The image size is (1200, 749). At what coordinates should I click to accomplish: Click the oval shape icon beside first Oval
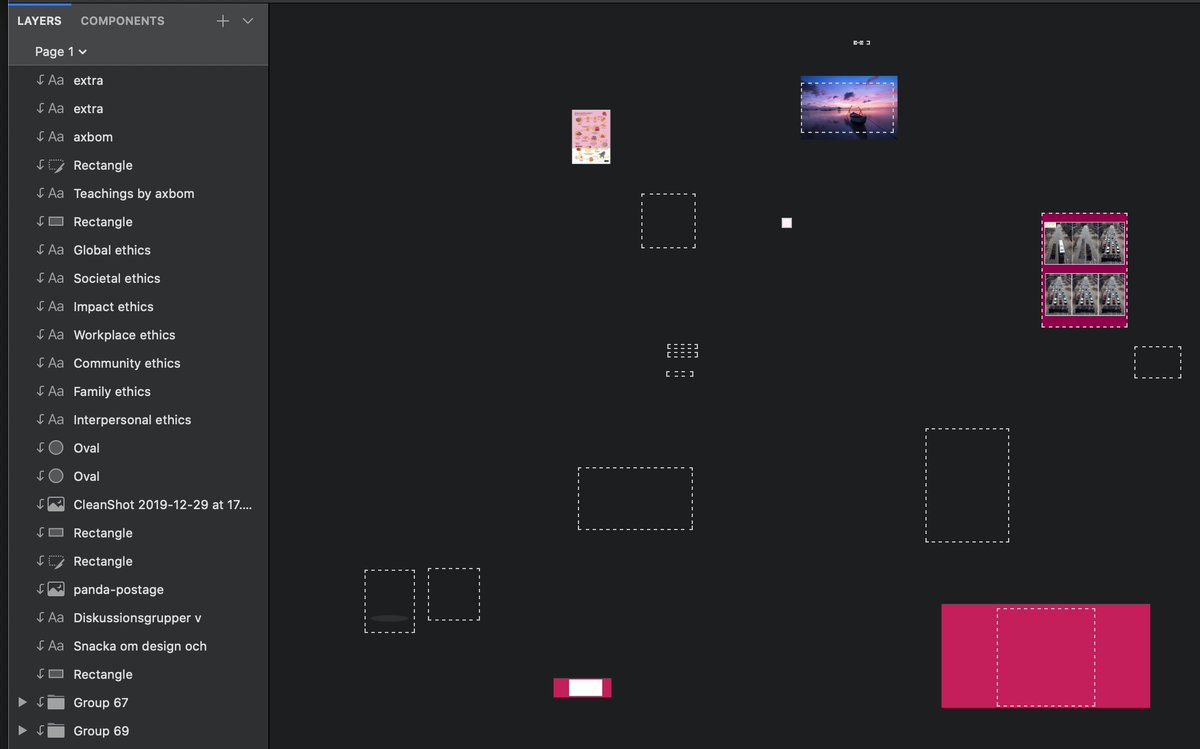tap(56, 448)
